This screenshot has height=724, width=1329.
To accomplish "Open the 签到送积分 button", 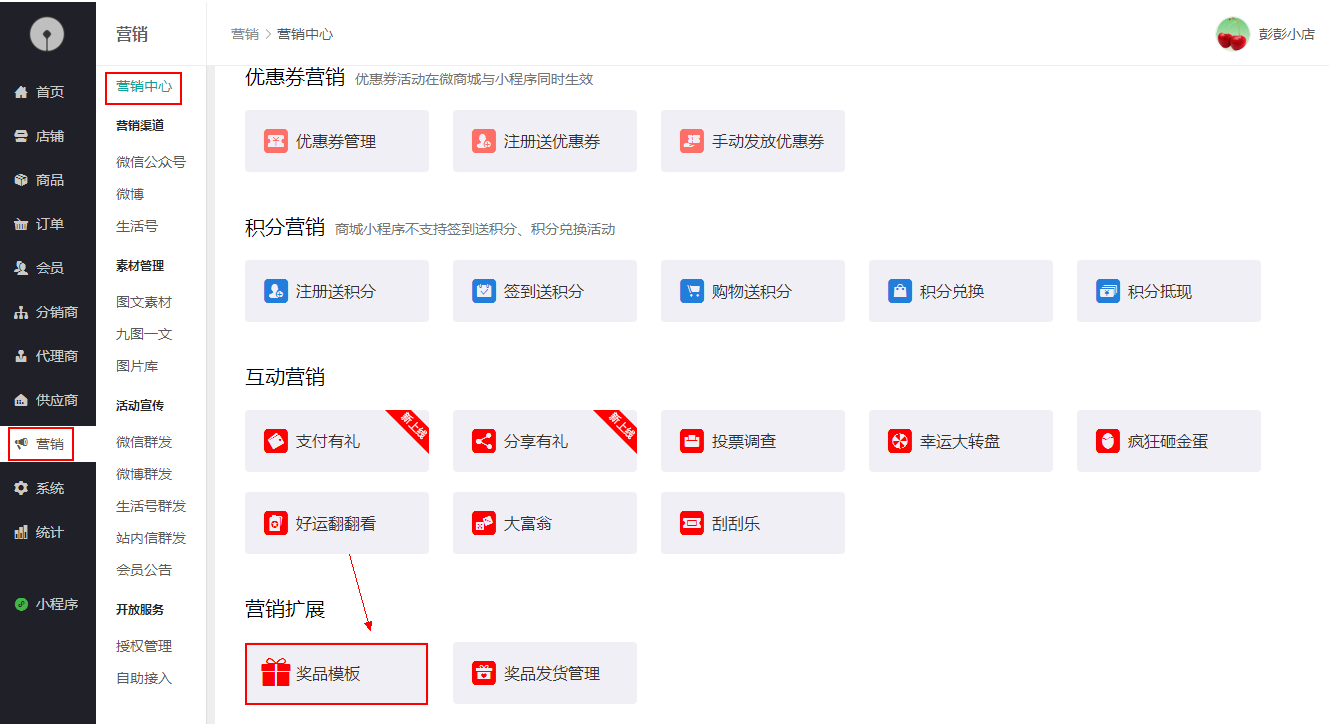I will point(544,291).
